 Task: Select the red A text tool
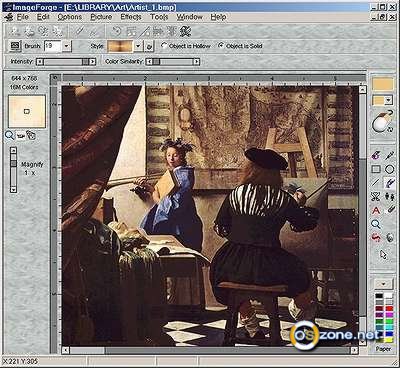(x=376, y=210)
